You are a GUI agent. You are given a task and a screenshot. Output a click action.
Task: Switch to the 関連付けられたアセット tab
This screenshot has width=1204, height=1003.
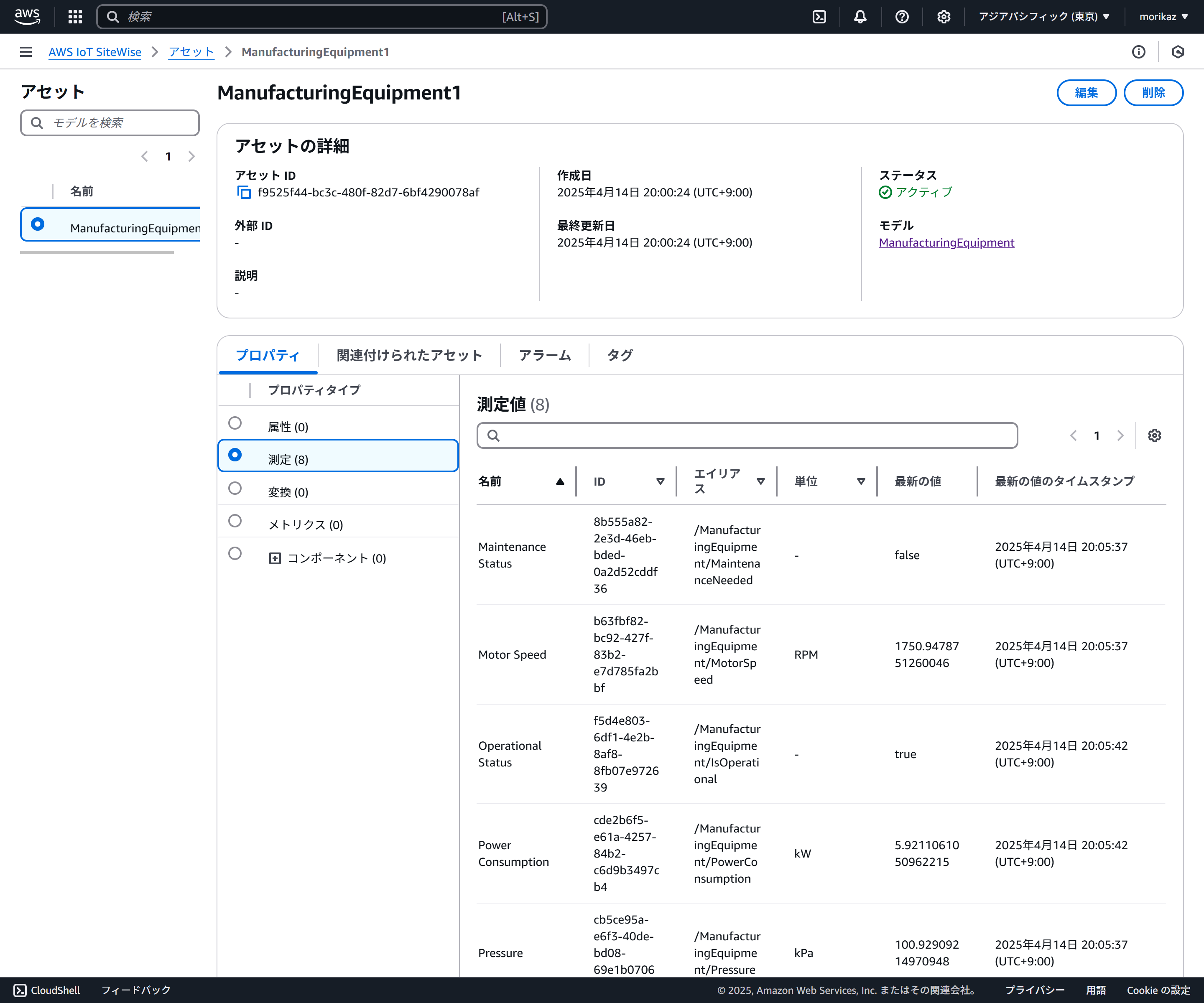coord(409,355)
